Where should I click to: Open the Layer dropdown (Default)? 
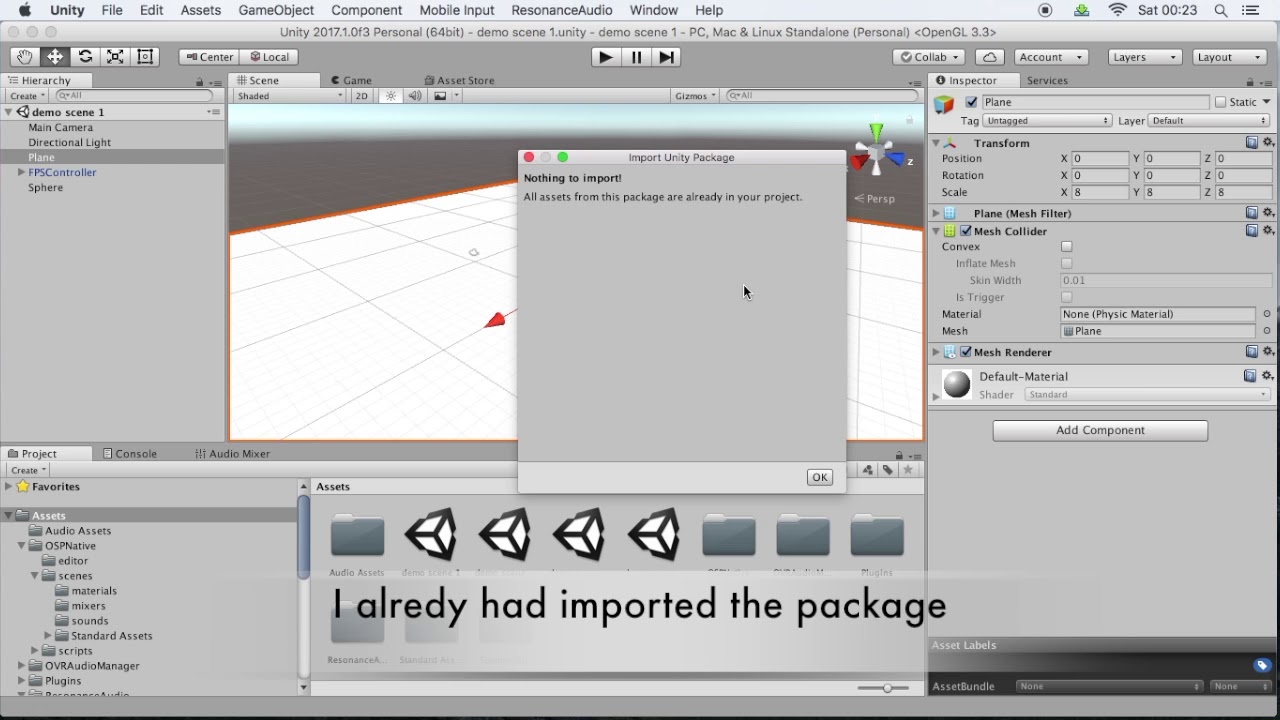tap(1209, 120)
